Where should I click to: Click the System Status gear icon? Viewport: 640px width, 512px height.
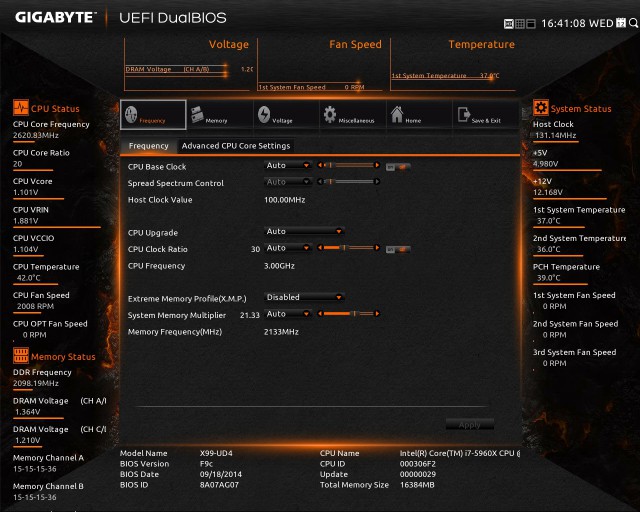[x=540, y=108]
